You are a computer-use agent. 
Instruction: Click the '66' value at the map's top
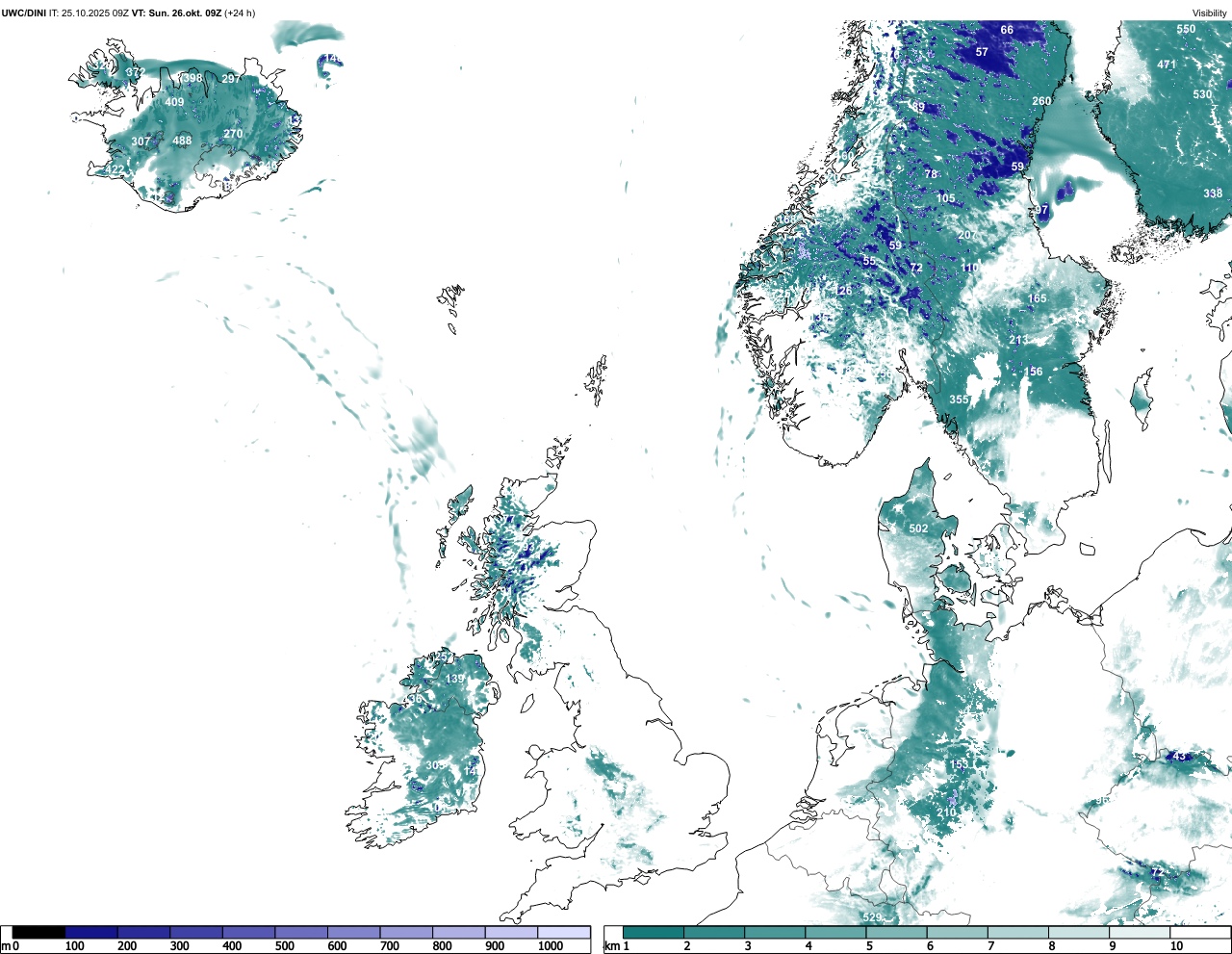click(1007, 30)
